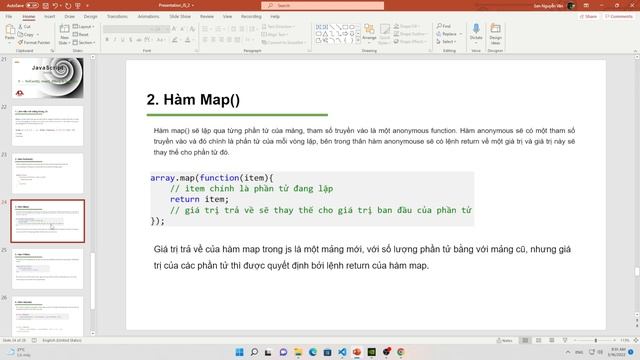Open the Recording tab
This screenshot has height=360, width=640.
pyautogui.click(x=251, y=17)
